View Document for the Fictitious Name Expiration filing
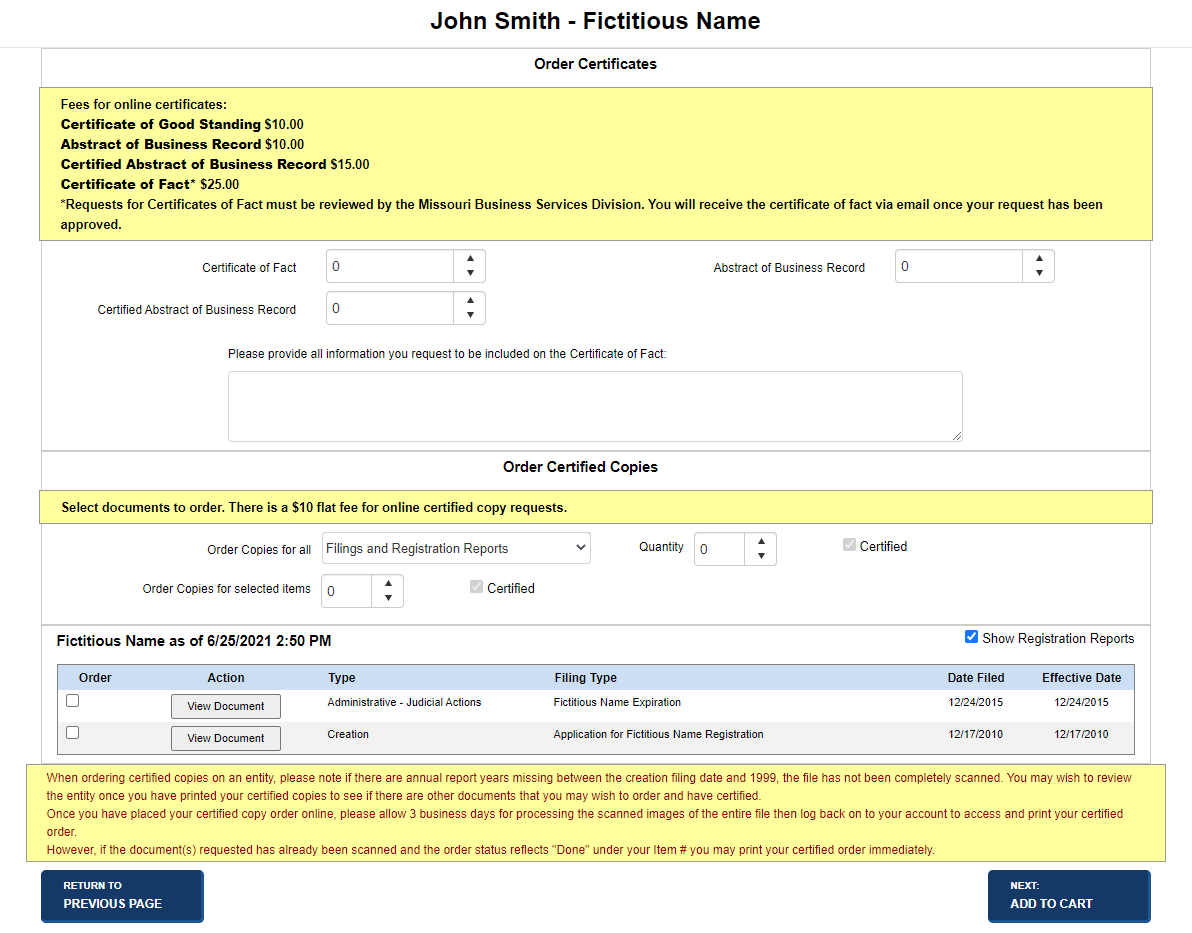1192x933 pixels. point(225,706)
